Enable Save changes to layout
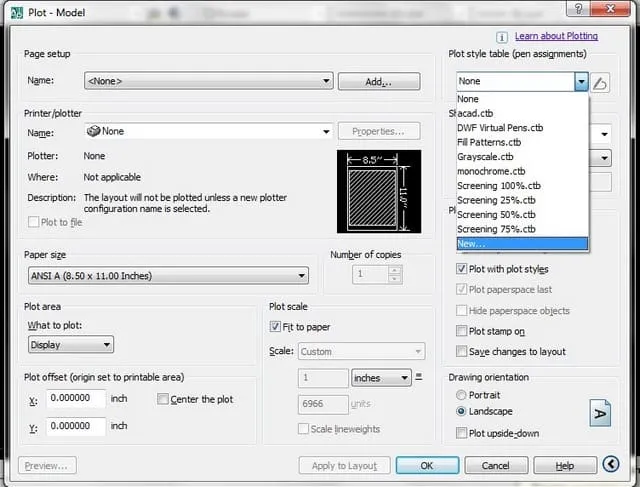 [461, 351]
